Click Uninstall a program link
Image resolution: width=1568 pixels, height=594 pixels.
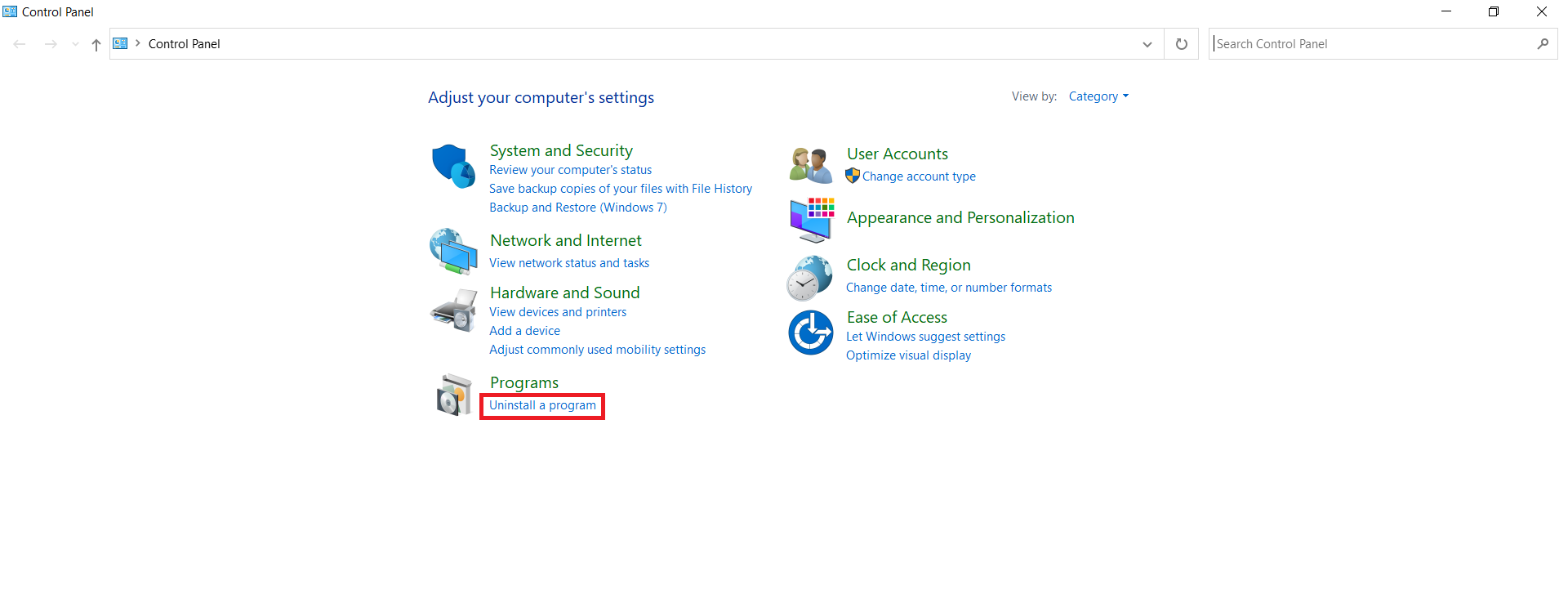(542, 405)
